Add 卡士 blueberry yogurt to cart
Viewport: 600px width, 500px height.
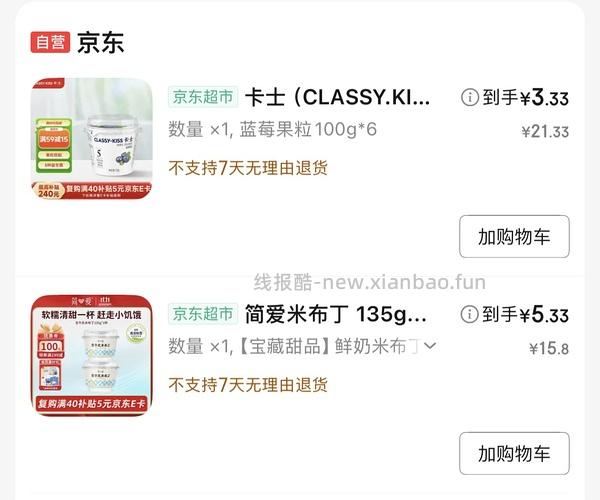[x=514, y=236]
